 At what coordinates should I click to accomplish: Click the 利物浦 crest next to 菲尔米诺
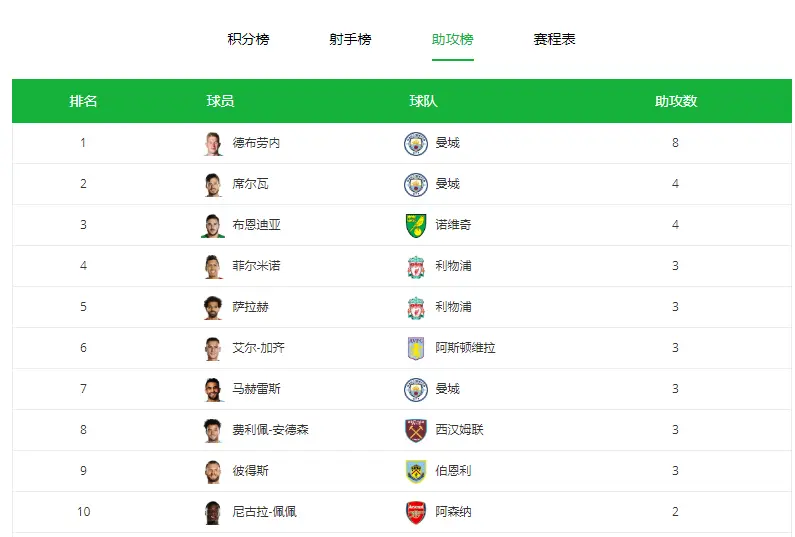(416, 267)
